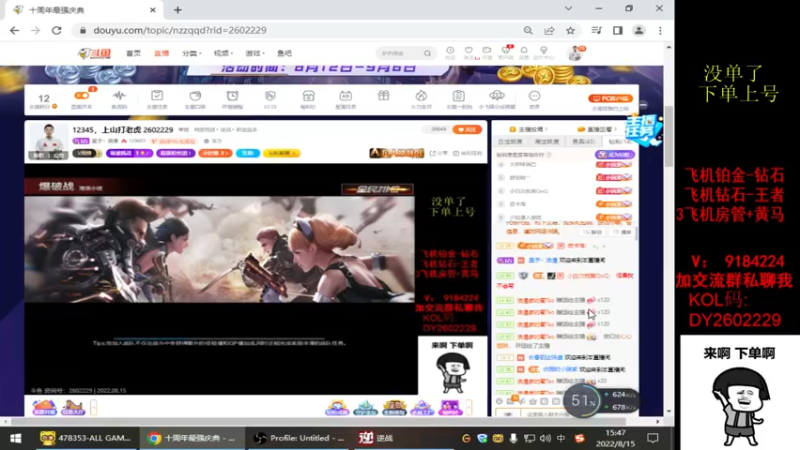
Task: Open the shop icon in streamer toolbar
Action: [x=308, y=98]
